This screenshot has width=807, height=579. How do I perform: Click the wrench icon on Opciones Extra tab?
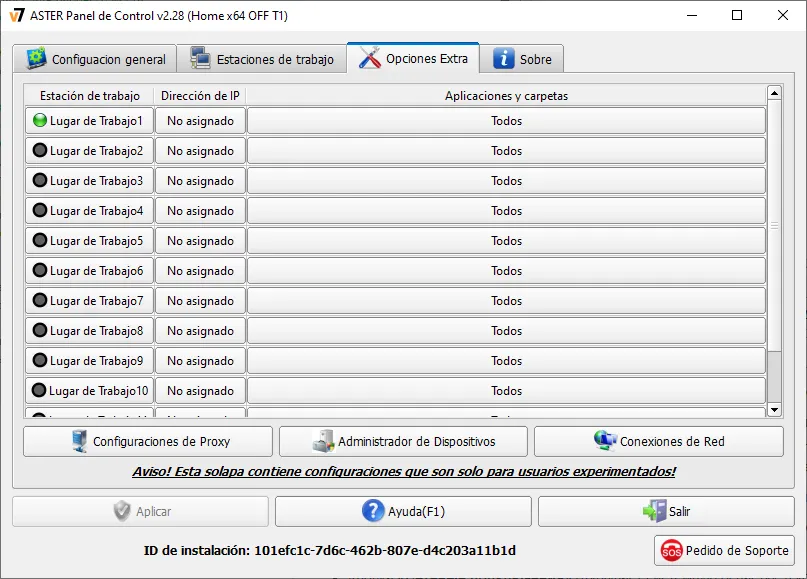pos(371,58)
